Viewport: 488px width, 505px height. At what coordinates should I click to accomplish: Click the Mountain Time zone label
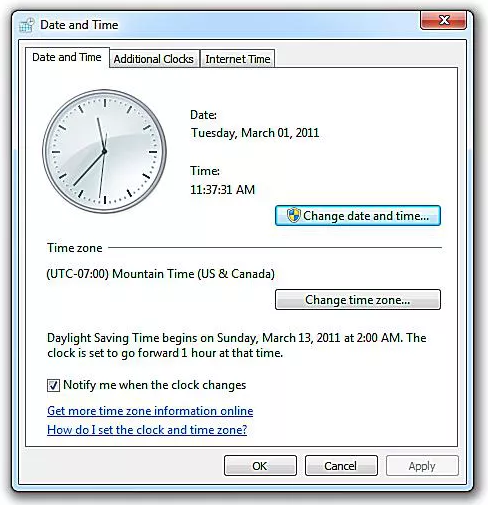click(x=161, y=274)
